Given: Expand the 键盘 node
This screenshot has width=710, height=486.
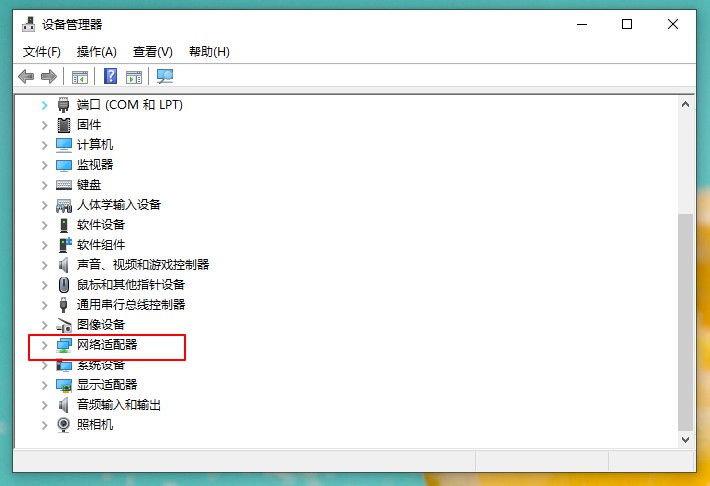Looking at the screenshot, I should [44, 185].
